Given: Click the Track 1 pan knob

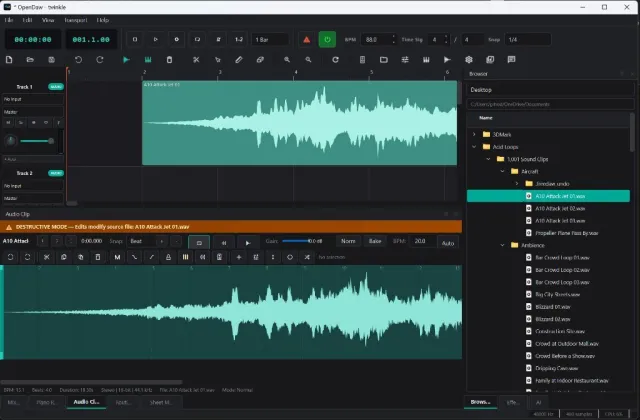Looking at the screenshot, I should click(11, 141).
